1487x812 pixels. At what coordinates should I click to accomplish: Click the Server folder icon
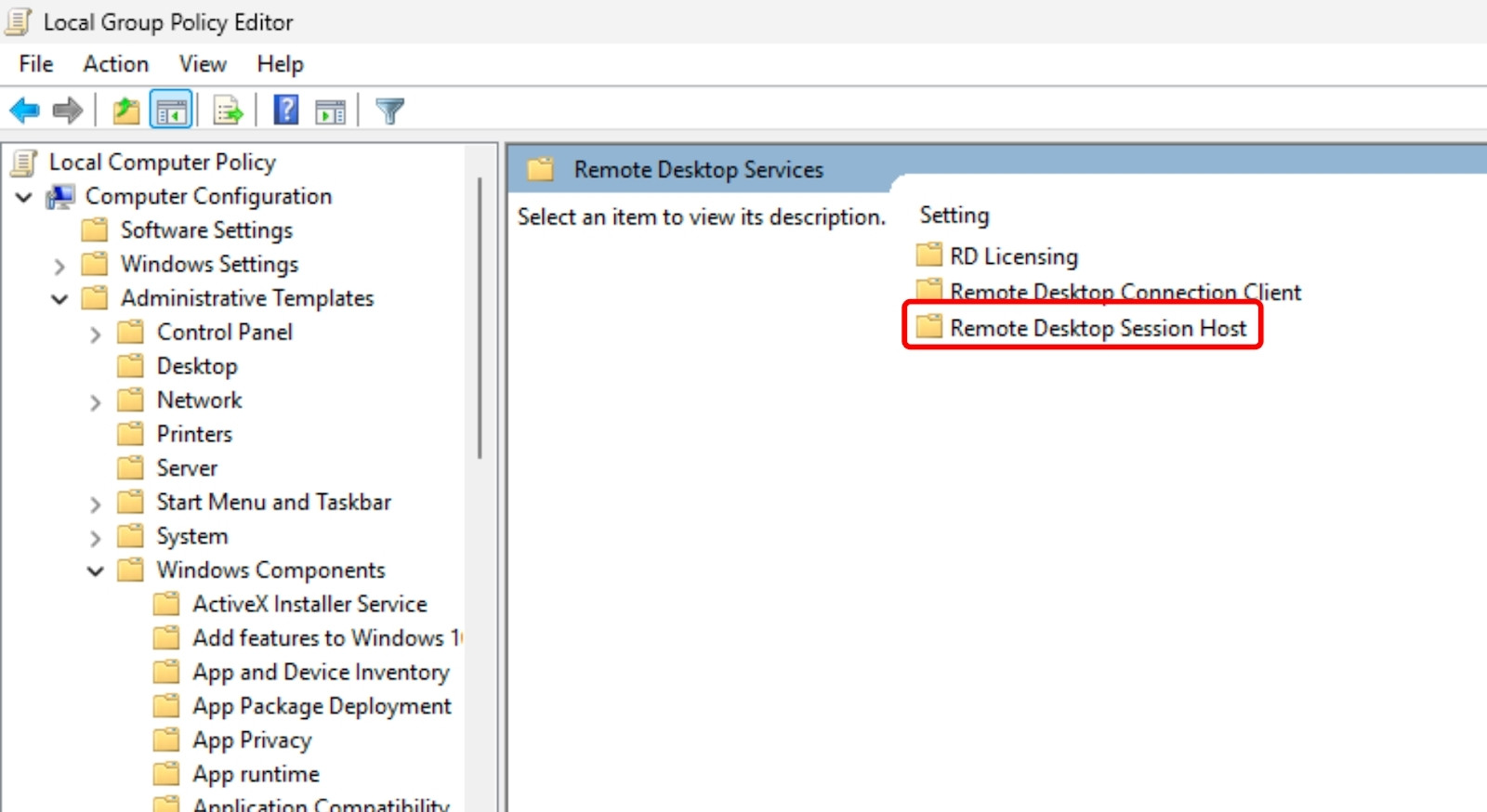pyautogui.click(x=130, y=468)
